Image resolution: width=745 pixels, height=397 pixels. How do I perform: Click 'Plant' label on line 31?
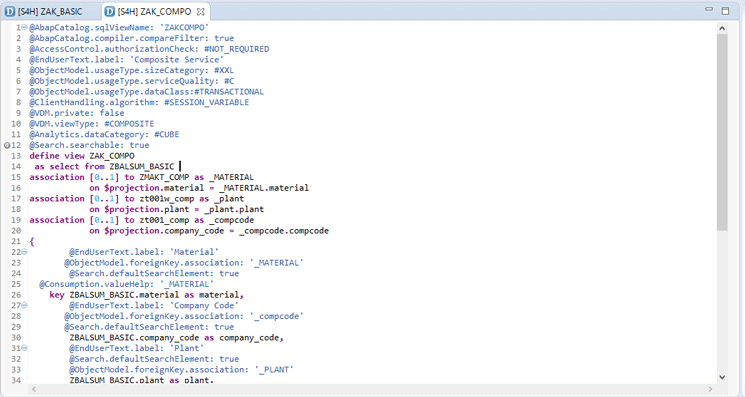[x=186, y=348]
